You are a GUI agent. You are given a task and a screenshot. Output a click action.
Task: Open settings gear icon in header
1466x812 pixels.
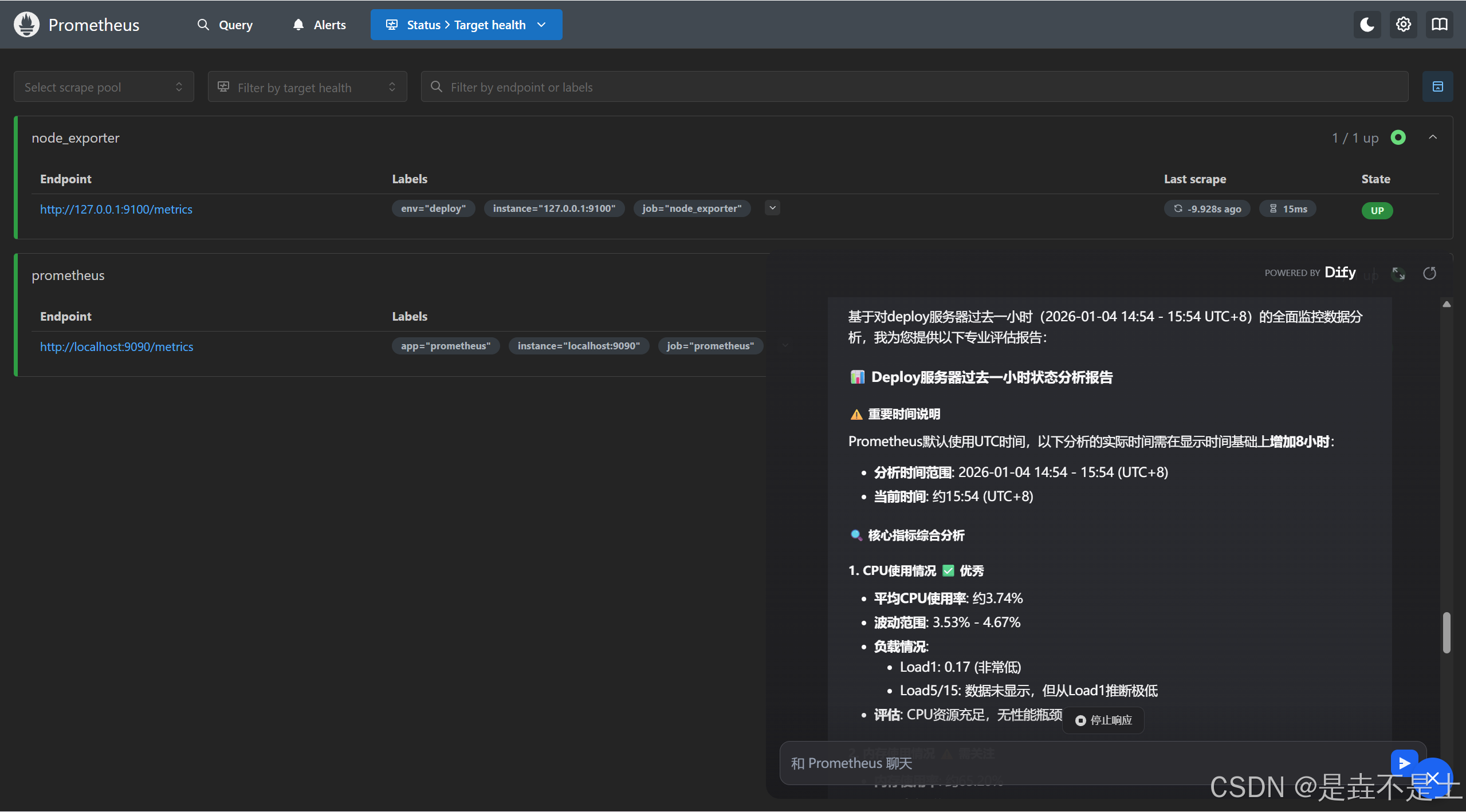click(1403, 25)
